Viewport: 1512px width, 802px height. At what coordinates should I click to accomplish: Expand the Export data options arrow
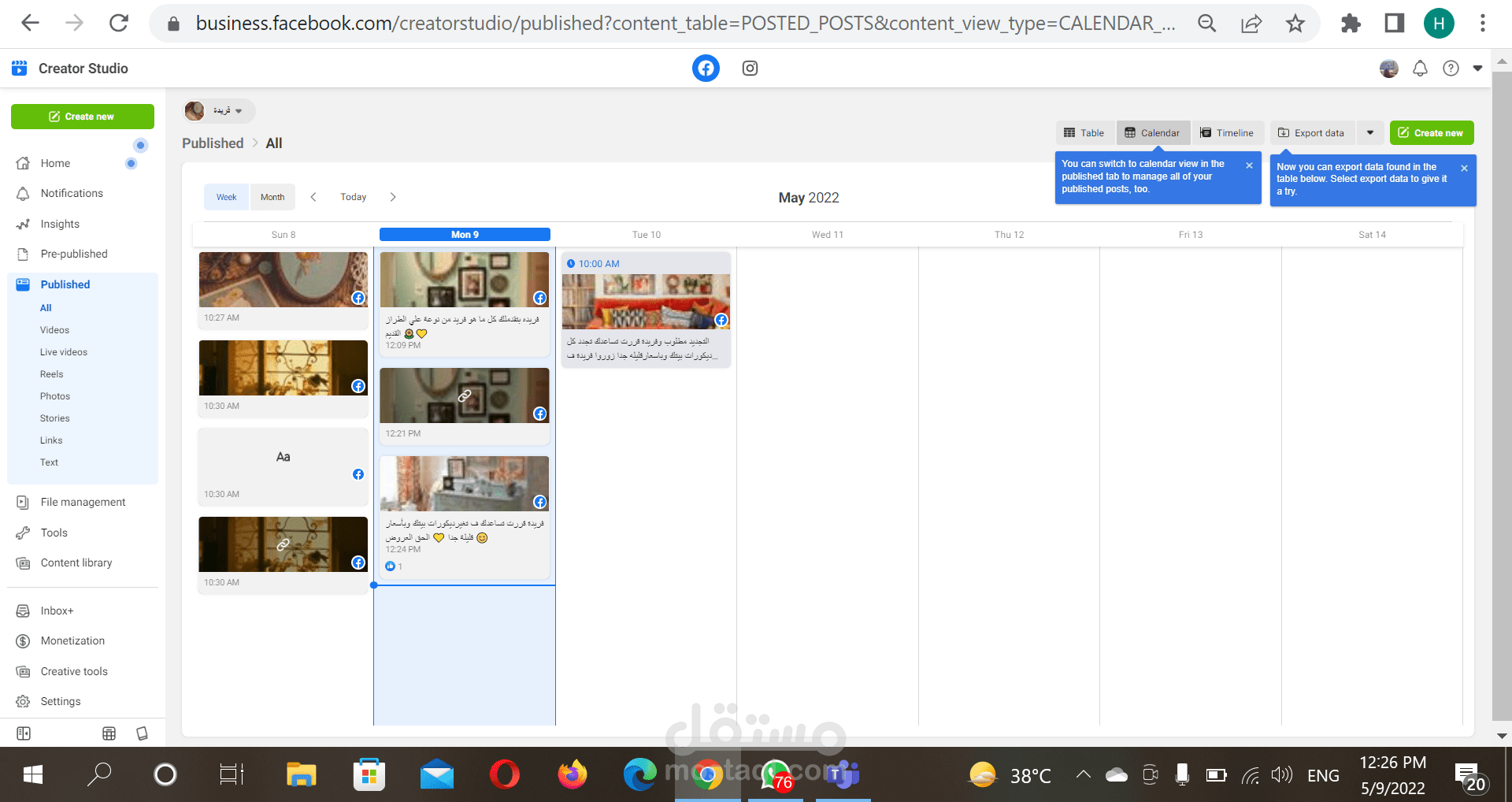1370,133
